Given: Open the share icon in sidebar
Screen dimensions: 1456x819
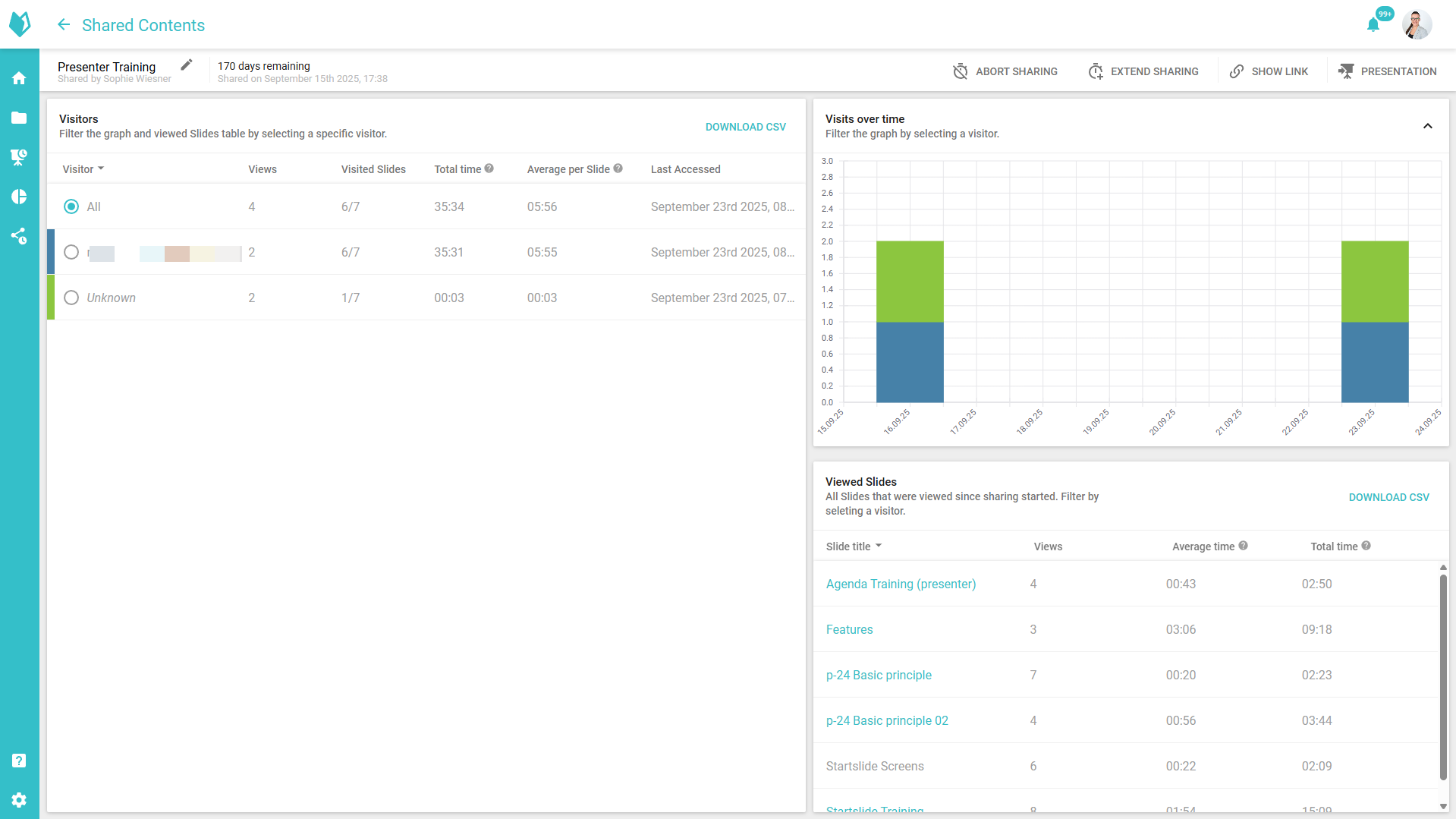Looking at the screenshot, I should coord(19,236).
